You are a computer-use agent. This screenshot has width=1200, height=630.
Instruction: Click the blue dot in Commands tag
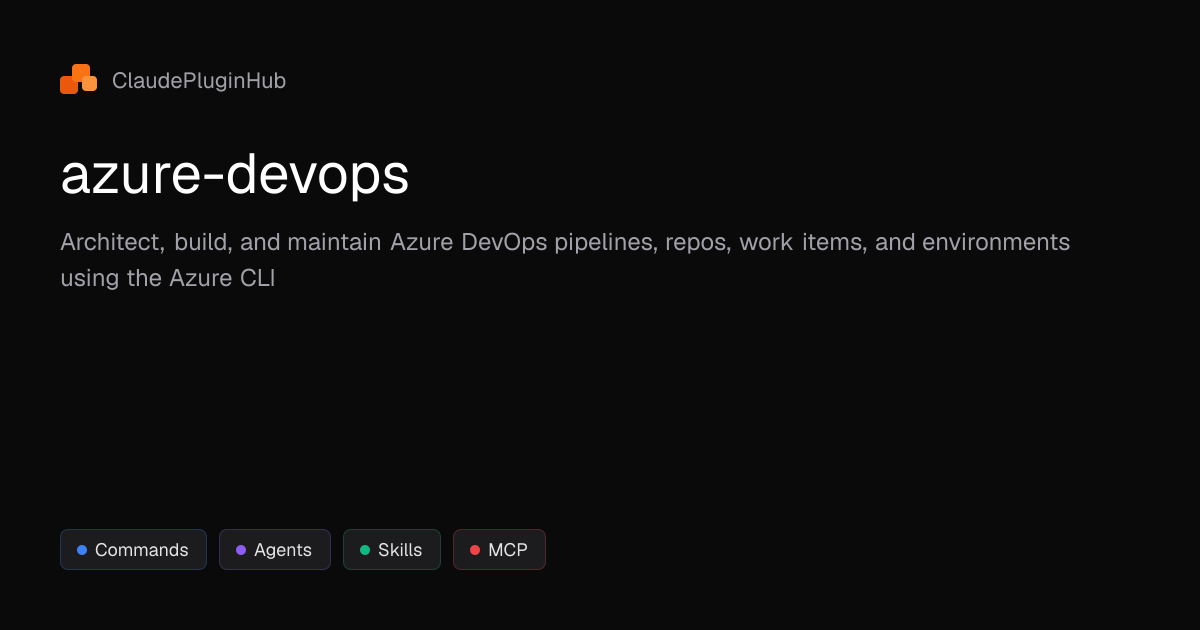(82, 550)
